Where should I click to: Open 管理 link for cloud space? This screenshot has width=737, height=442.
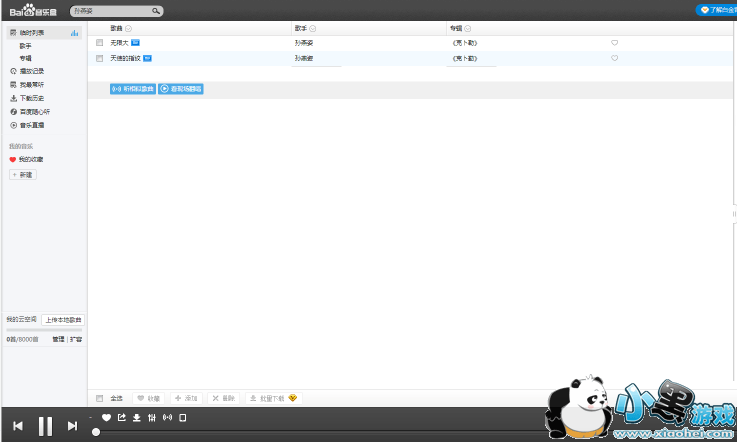point(58,339)
